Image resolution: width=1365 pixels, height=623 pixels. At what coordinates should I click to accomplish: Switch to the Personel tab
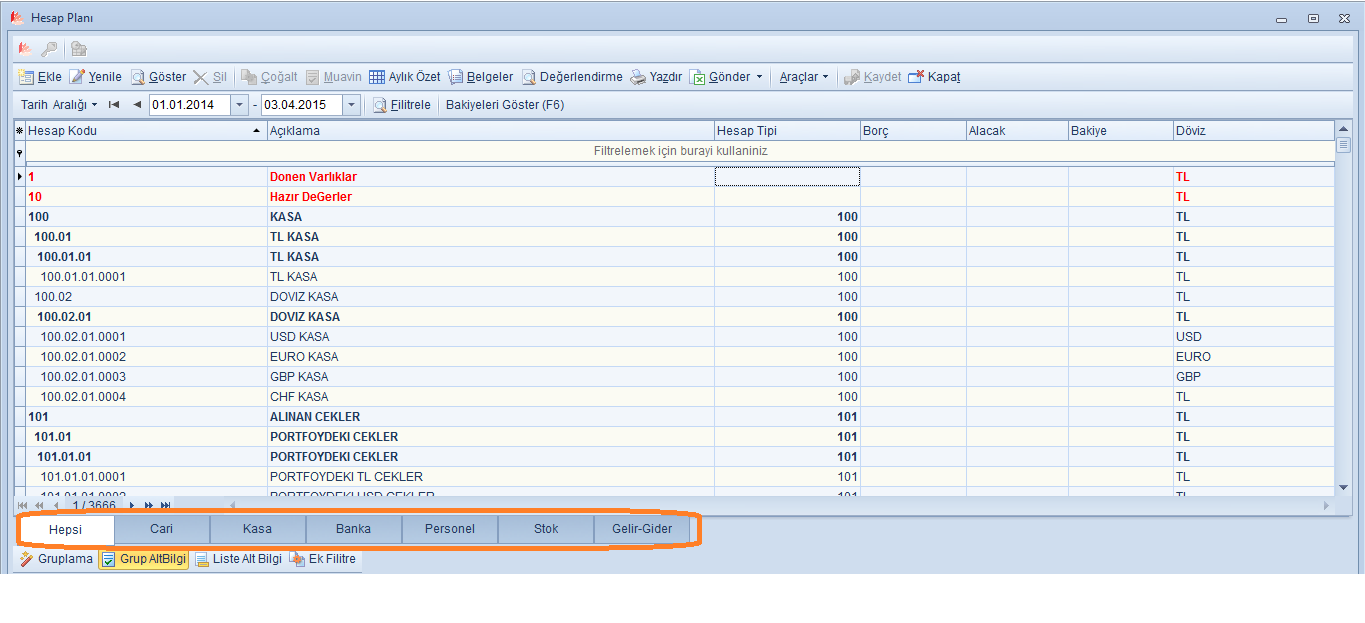pos(450,529)
